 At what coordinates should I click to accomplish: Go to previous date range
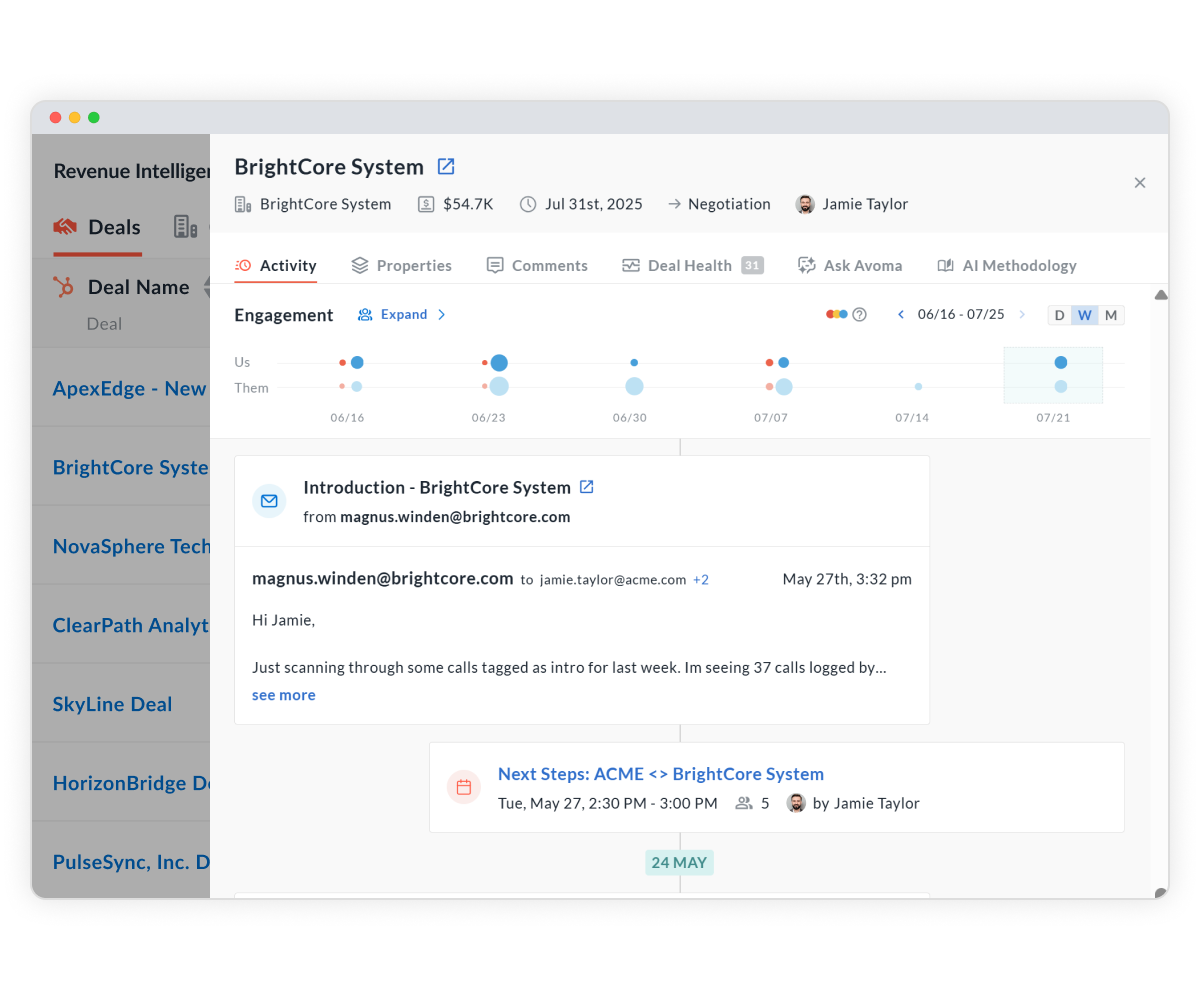900,315
